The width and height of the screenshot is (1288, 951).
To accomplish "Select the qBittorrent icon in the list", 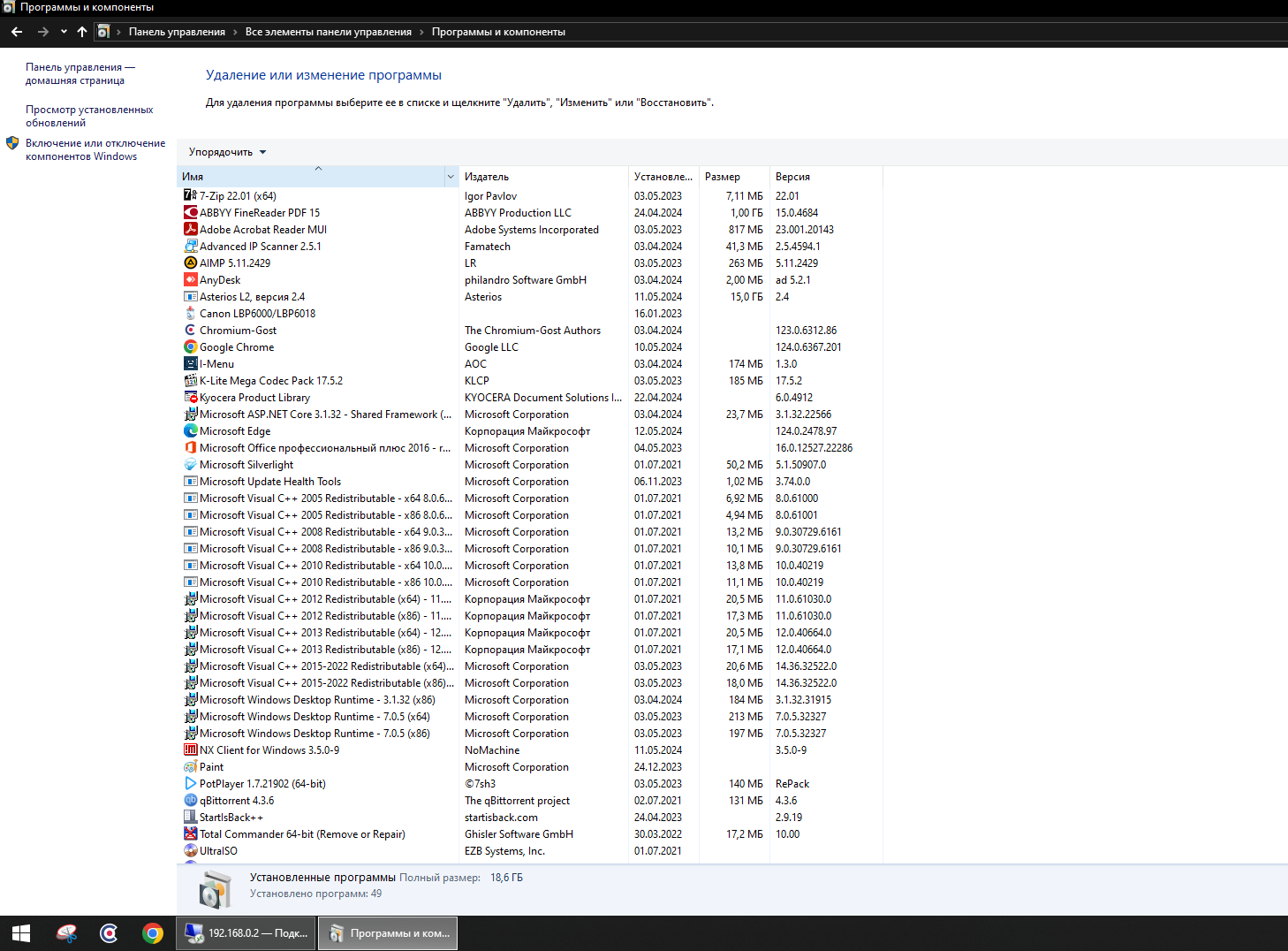I will (x=190, y=801).
